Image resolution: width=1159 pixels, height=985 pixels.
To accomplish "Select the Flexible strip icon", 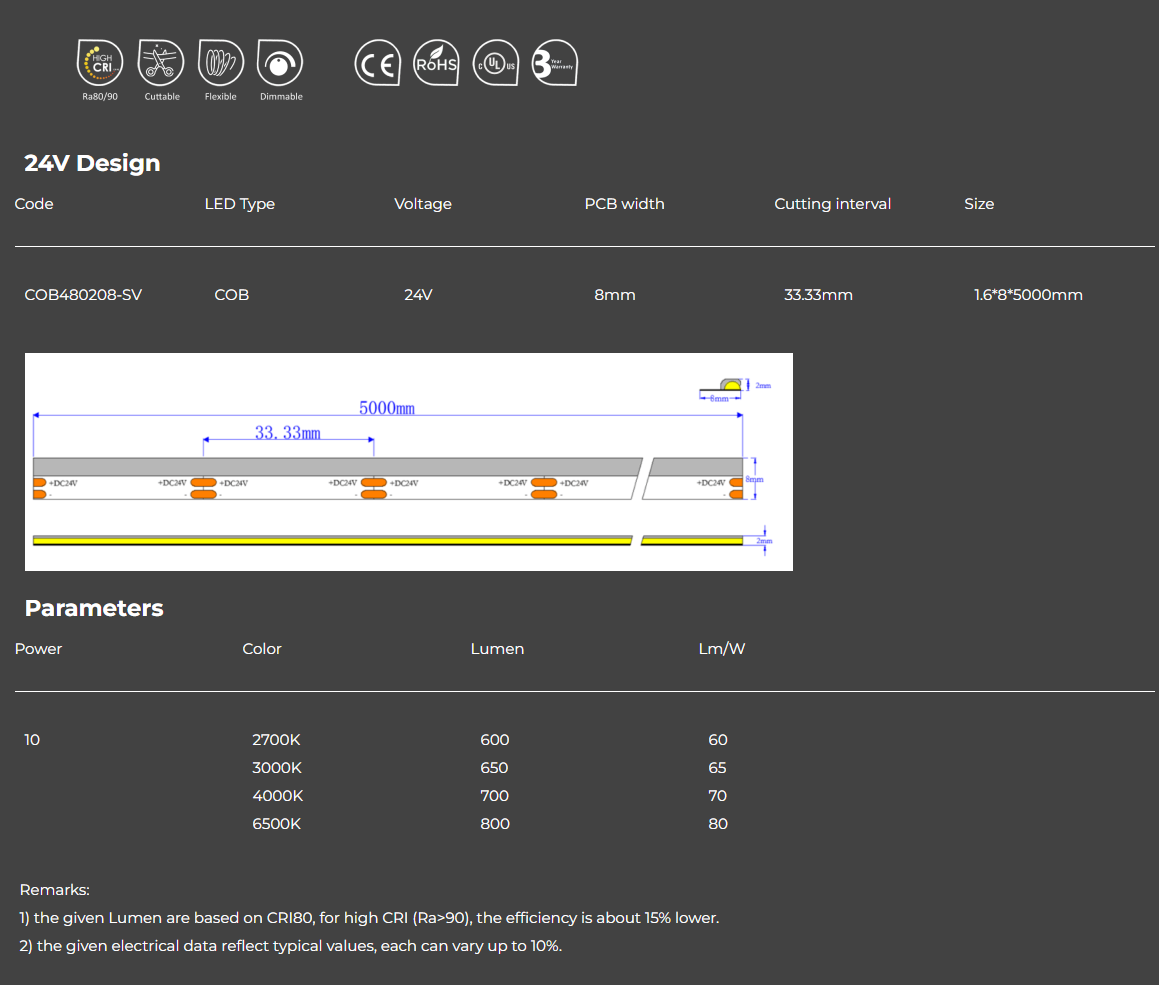I will point(221,63).
